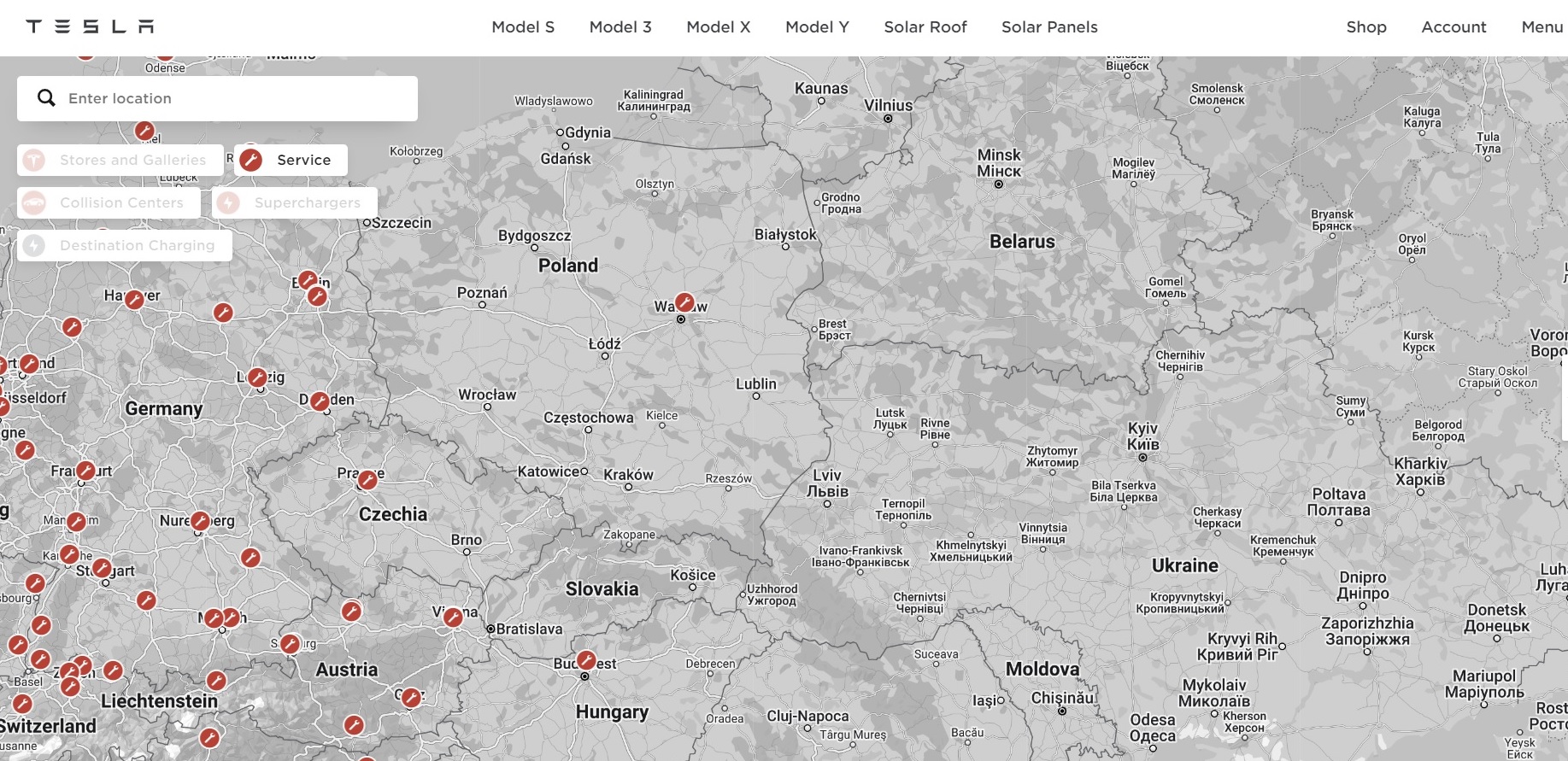Click the Bratislava city label
The image size is (1568, 761).
point(529,629)
